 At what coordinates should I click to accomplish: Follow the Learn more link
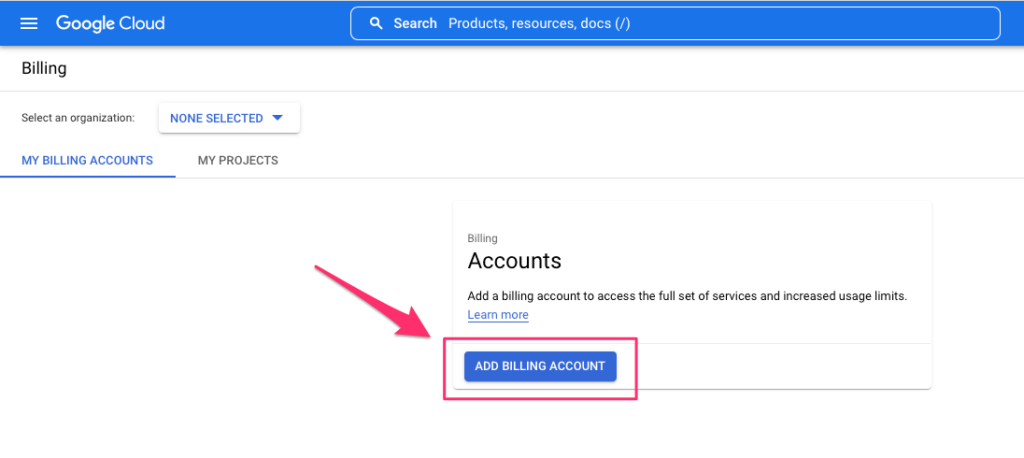tap(498, 315)
